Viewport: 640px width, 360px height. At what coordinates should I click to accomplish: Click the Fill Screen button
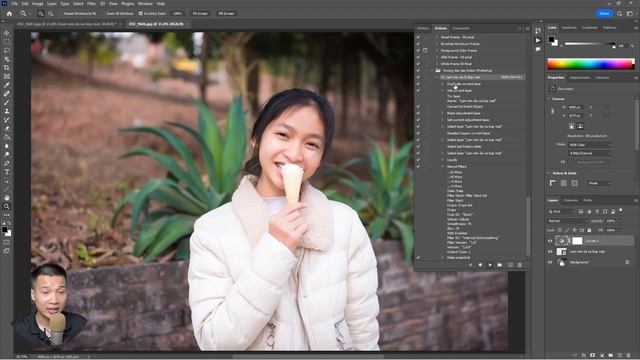(226, 13)
